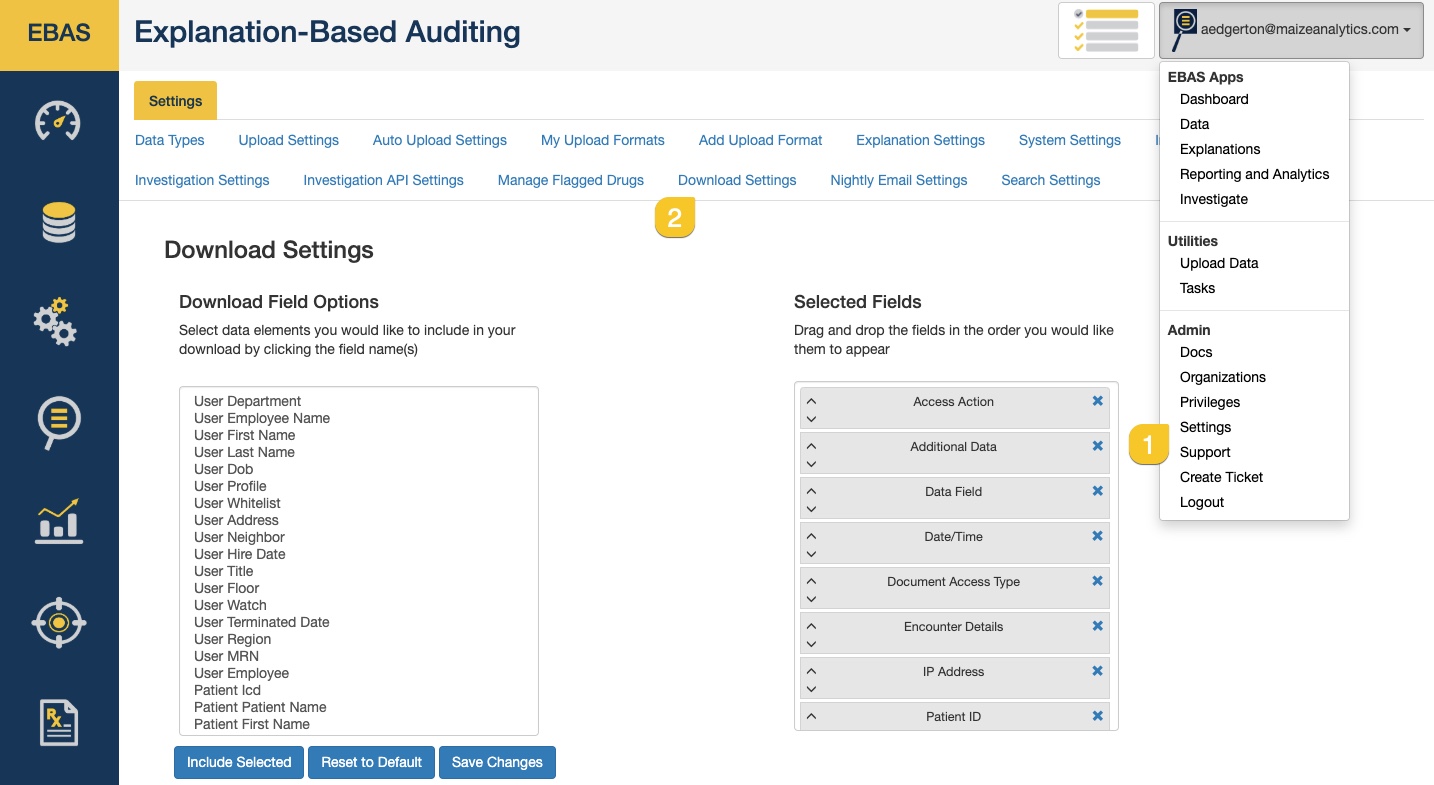
Task: Remove the Access Action selected field
Action: tap(1097, 401)
